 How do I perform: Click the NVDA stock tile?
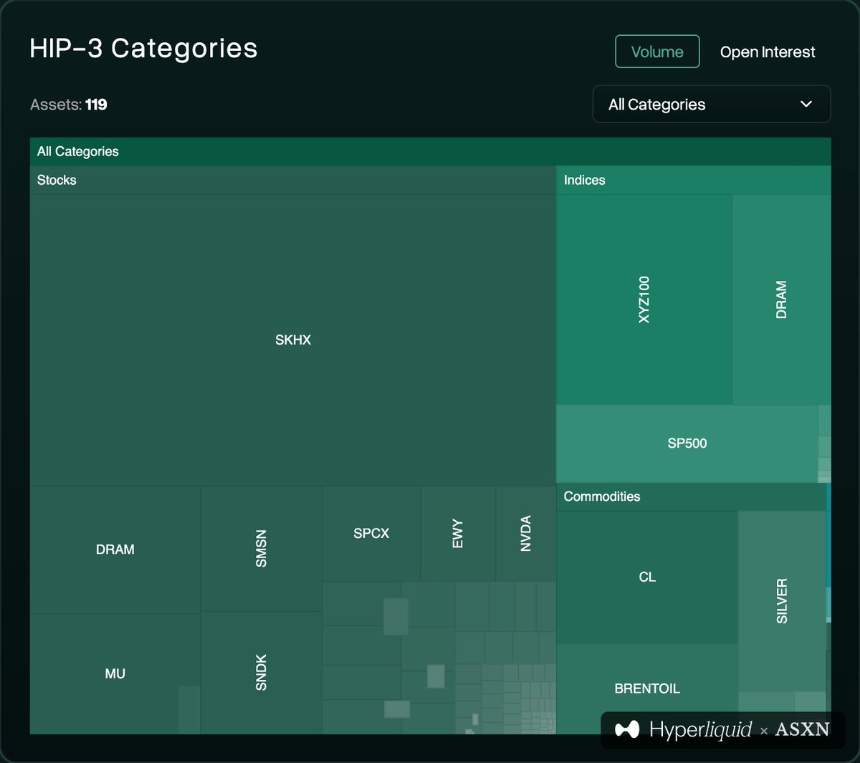pos(525,533)
